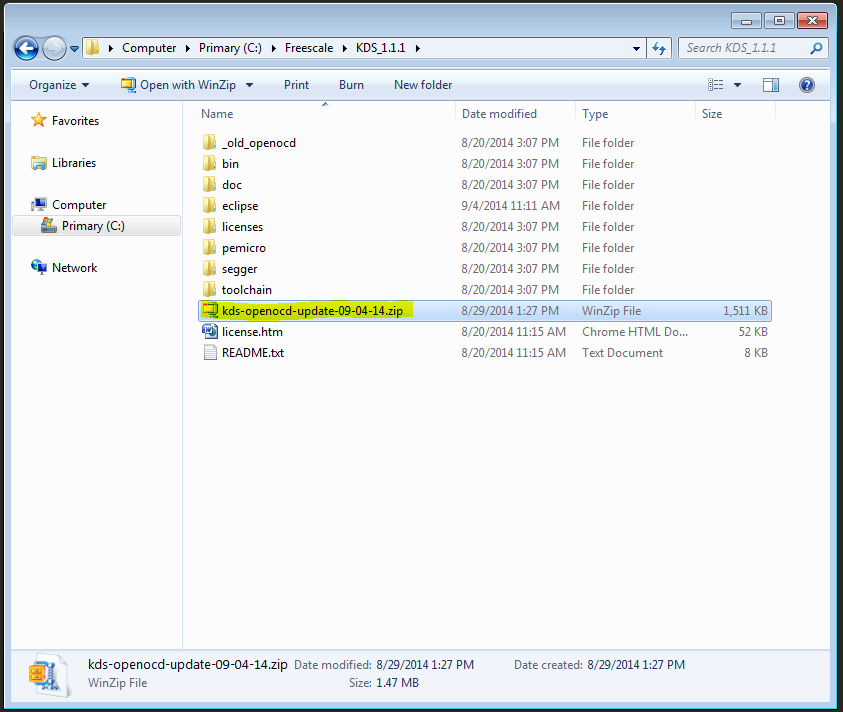This screenshot has width=843, height=712.
Task: Select the _old_openocd folder icon
Action: pyautogui.click(x=210, y=143)
